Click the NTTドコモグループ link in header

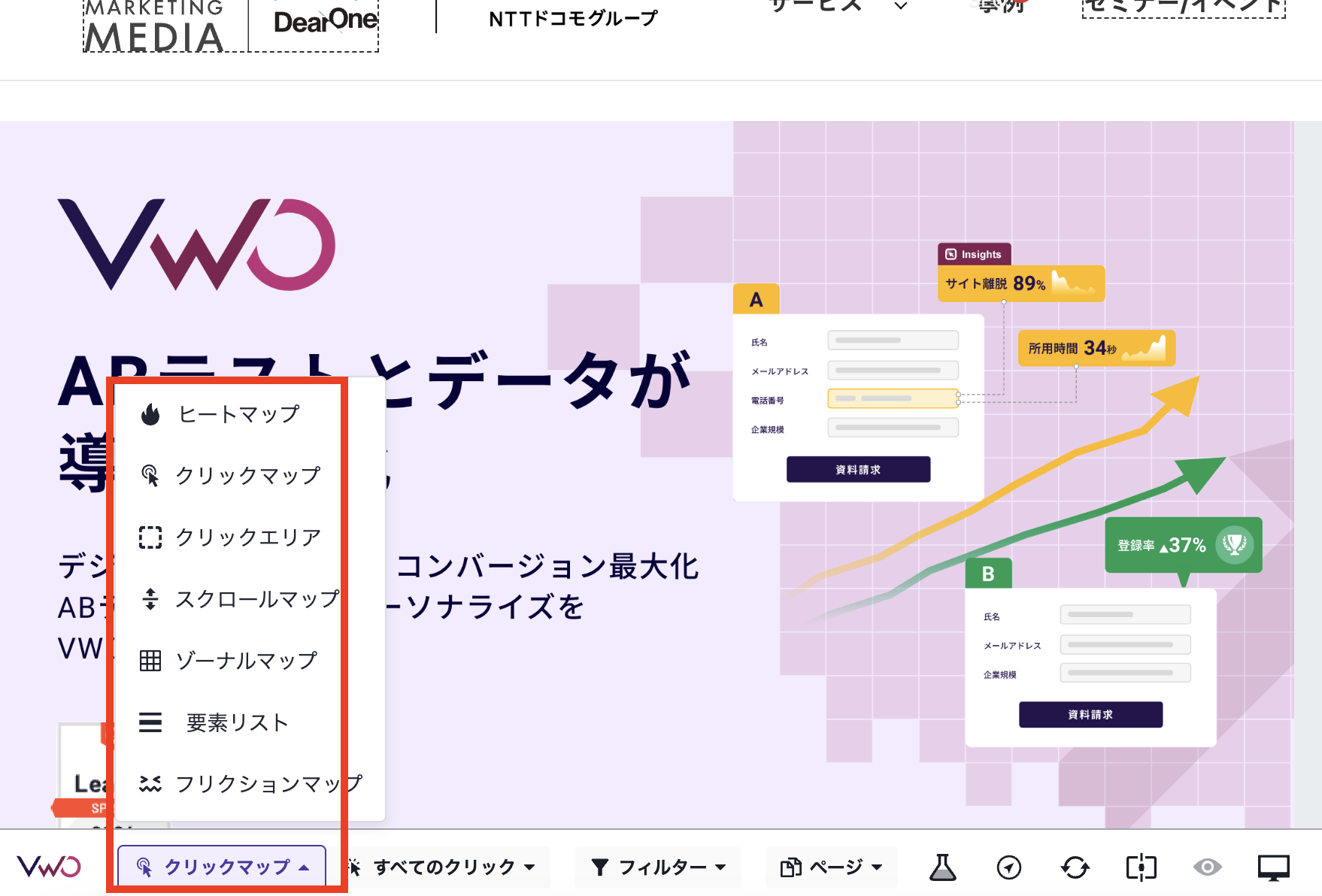click(573, 17)
